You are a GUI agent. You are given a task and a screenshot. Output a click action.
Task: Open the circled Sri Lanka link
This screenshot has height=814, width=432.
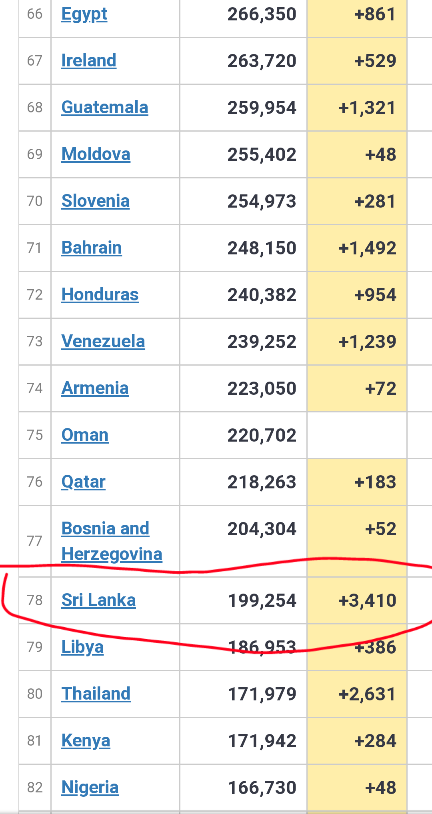click(x=98, y=600)
